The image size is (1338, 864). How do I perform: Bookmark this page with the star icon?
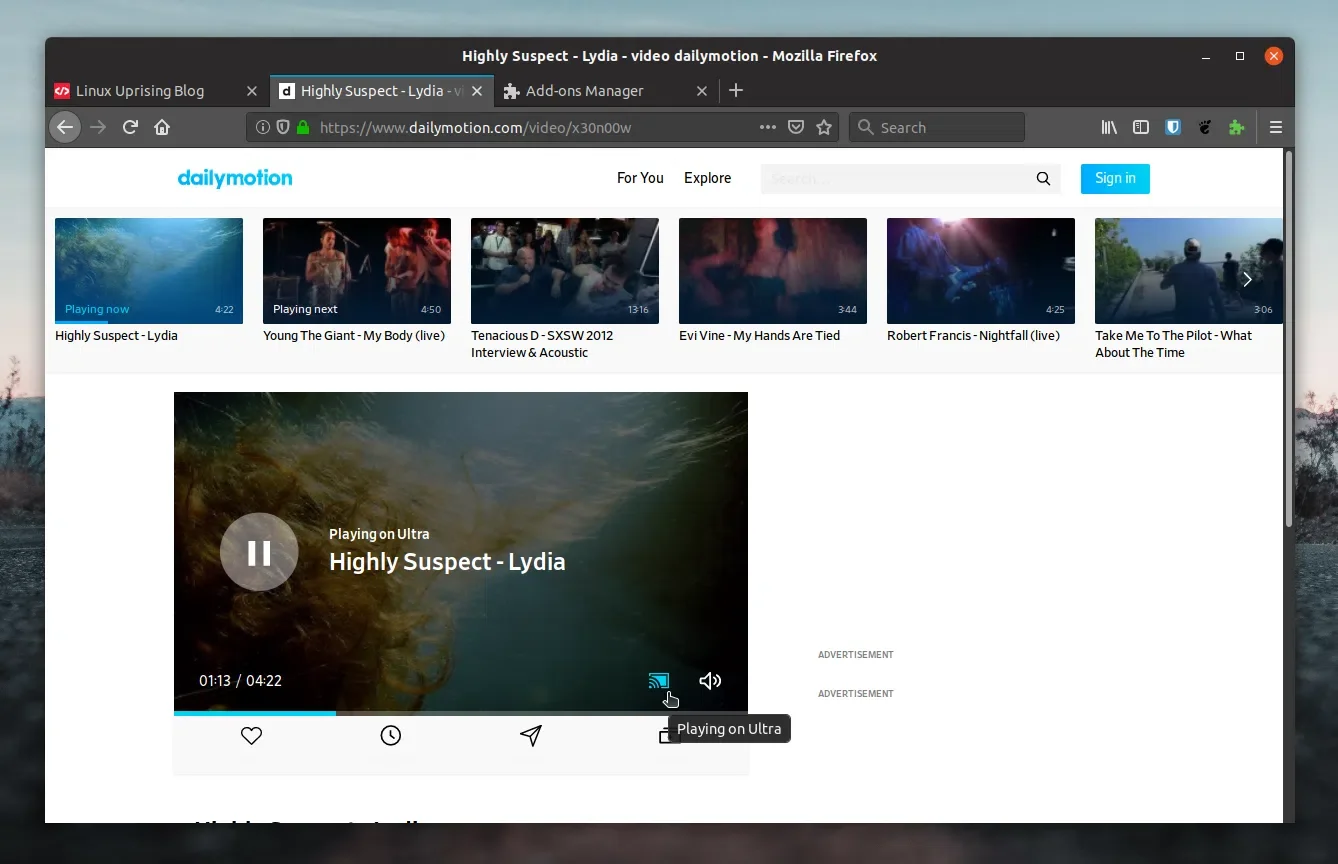824,128
